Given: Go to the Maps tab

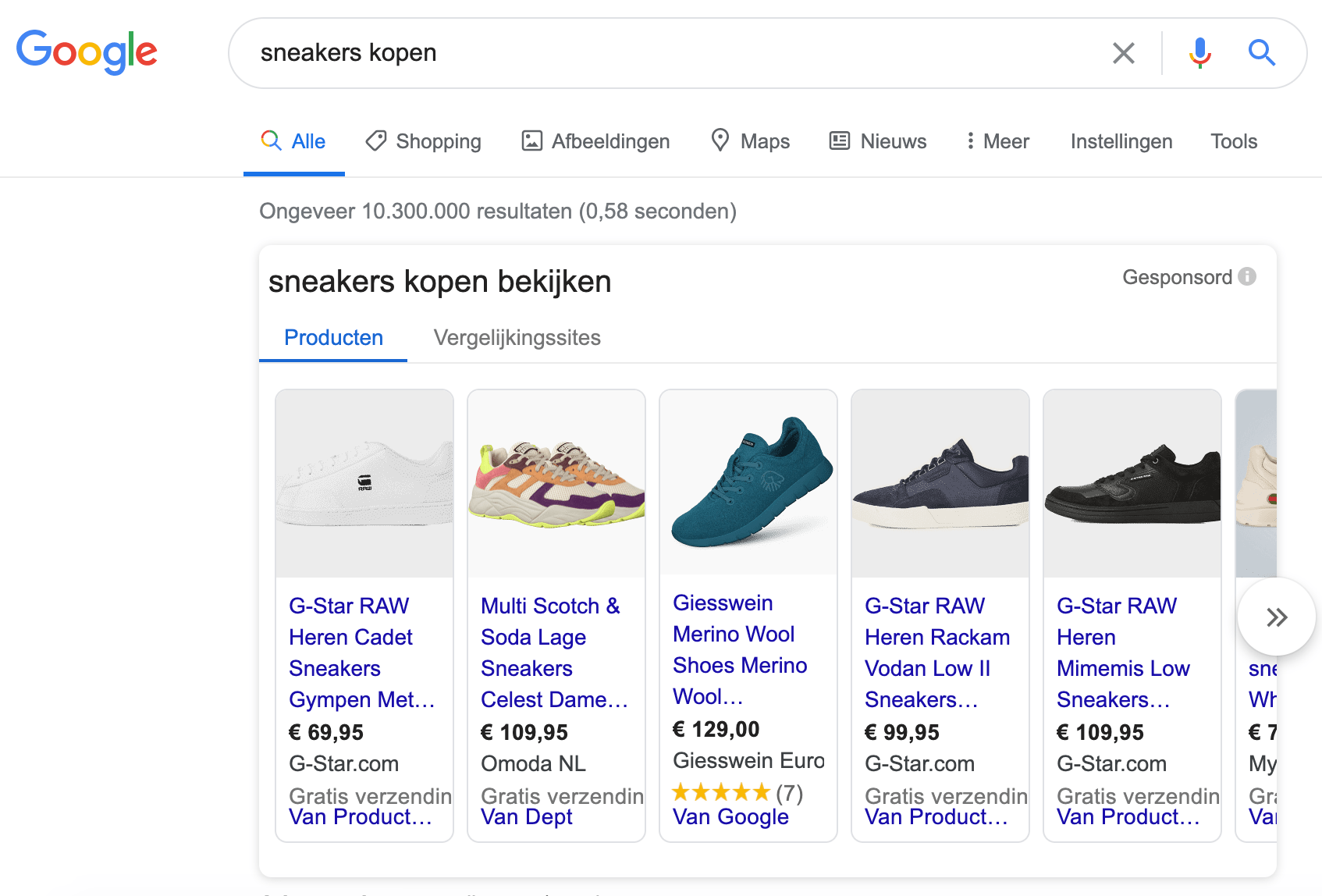Looking at the screenshot, I should pyautogui.click(x=750, y=141).
